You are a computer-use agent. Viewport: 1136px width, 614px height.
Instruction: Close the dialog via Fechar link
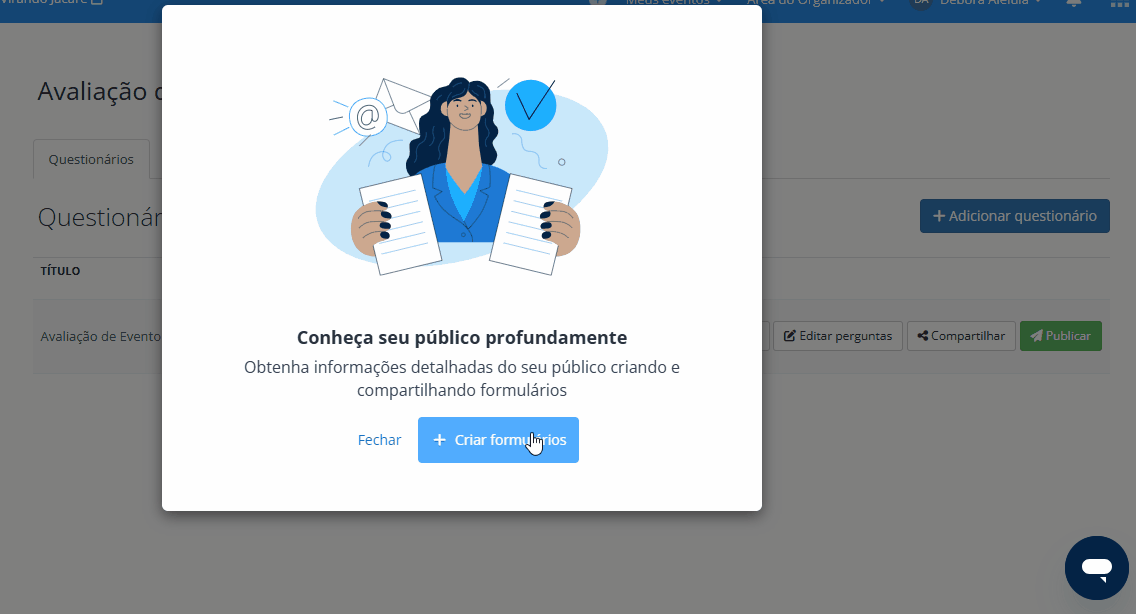click(379, 440)
